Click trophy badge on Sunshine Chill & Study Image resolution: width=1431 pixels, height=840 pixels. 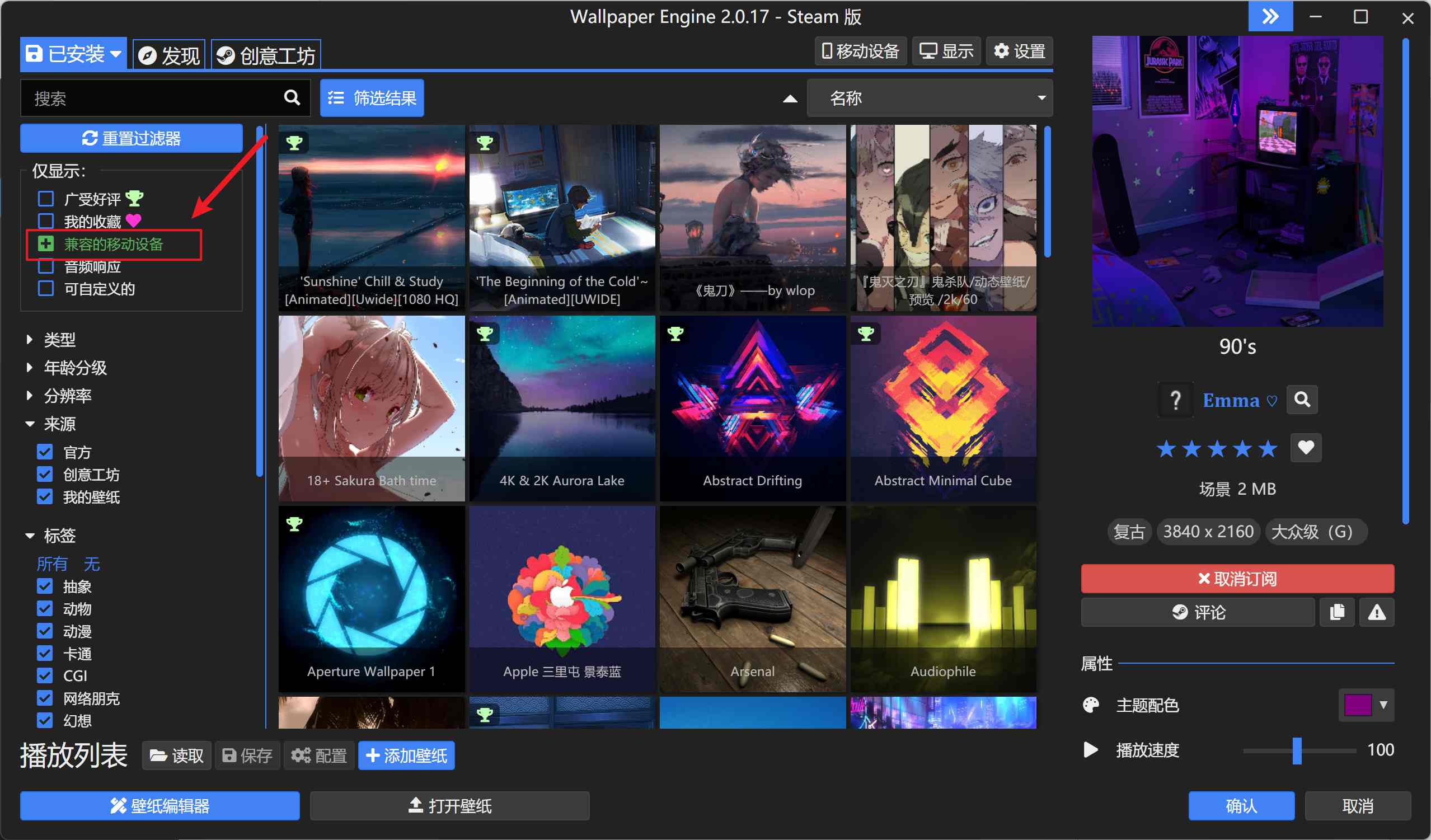294,142
